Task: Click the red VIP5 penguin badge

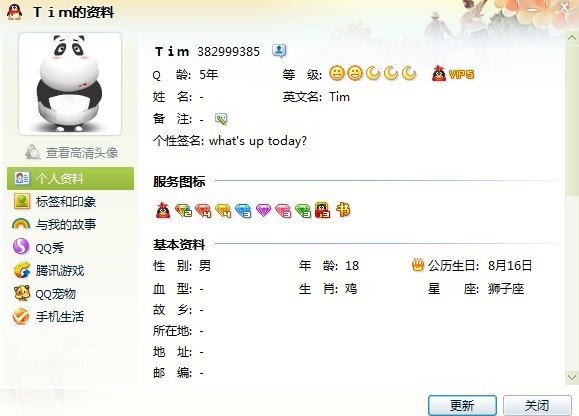Action: 453,74
